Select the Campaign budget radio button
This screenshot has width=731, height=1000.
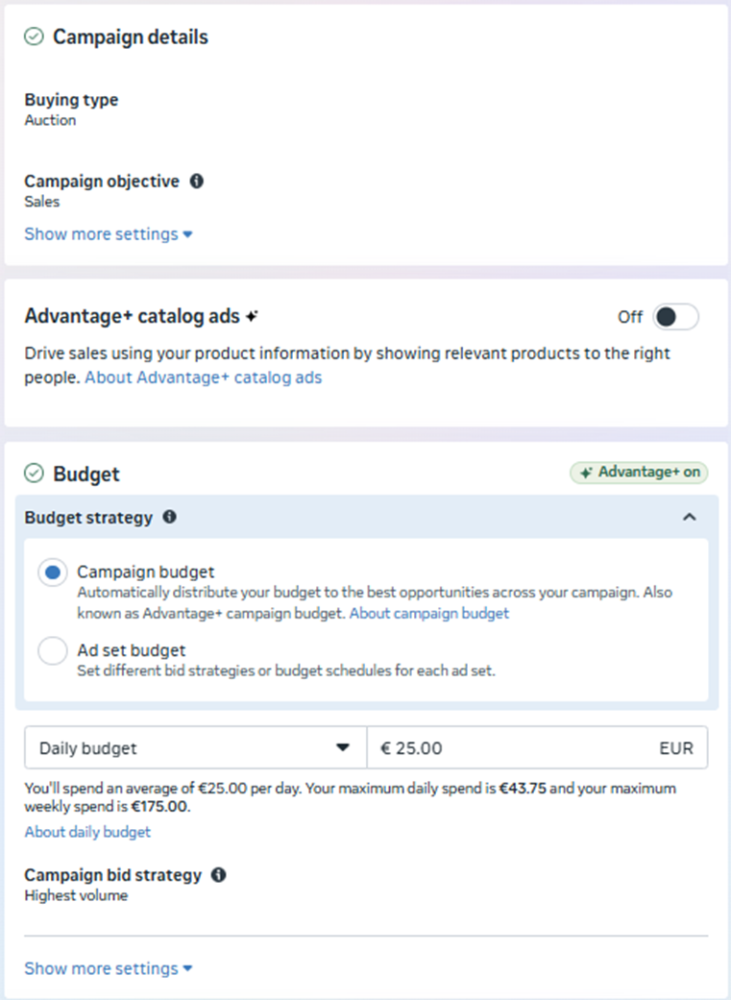[53, 573]
